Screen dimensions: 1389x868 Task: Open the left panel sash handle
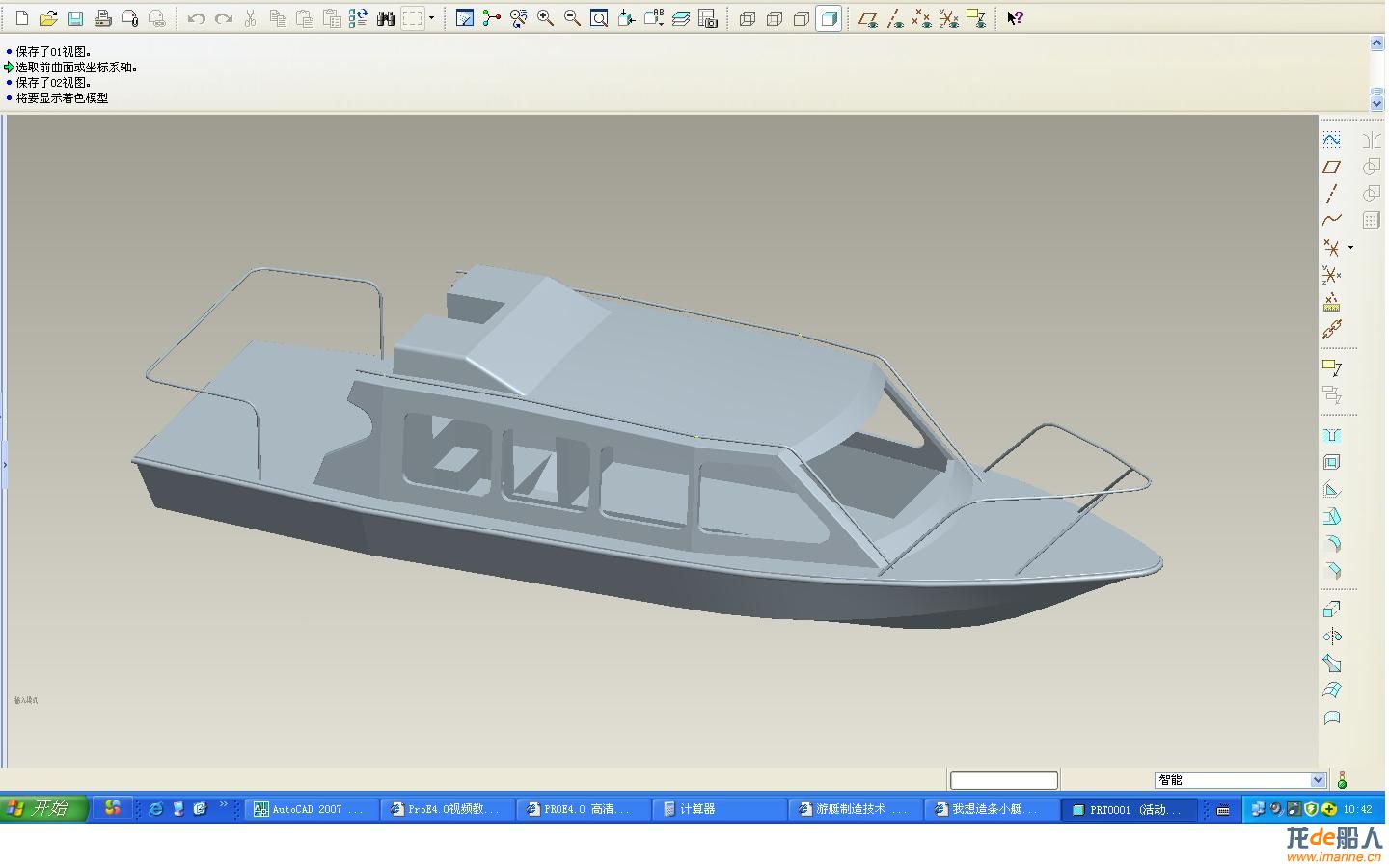4,464
